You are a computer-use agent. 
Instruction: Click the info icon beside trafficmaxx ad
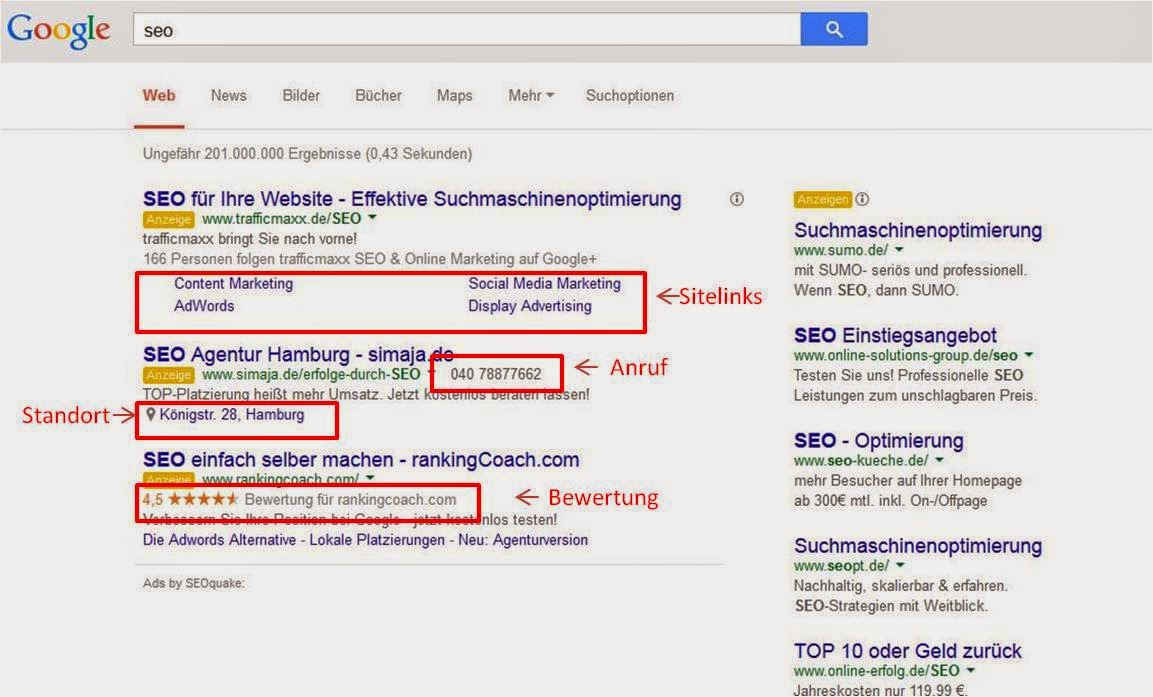coord(736,199)
